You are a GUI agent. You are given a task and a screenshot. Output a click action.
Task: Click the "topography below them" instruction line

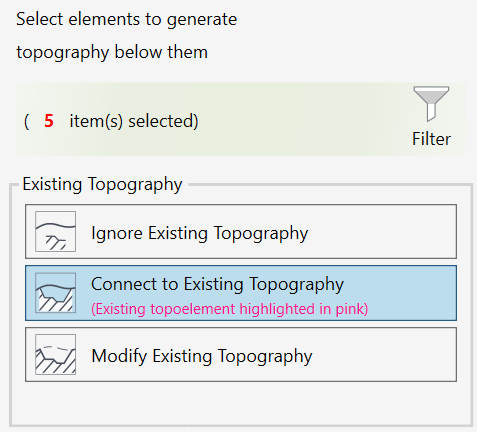pyautogui.click(x=112, y=53)
